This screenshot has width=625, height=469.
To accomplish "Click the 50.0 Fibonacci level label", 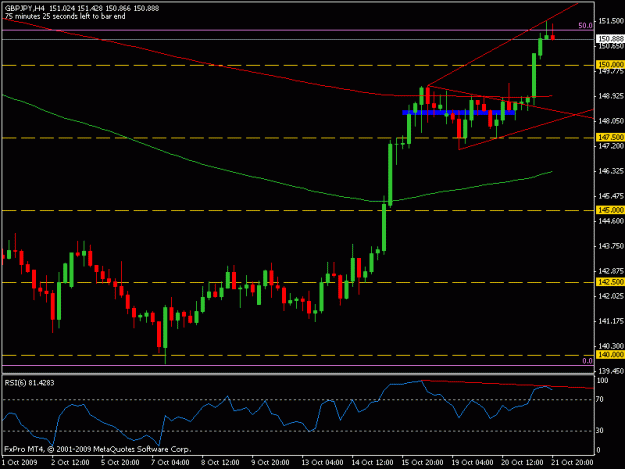I will click(585, 26).
